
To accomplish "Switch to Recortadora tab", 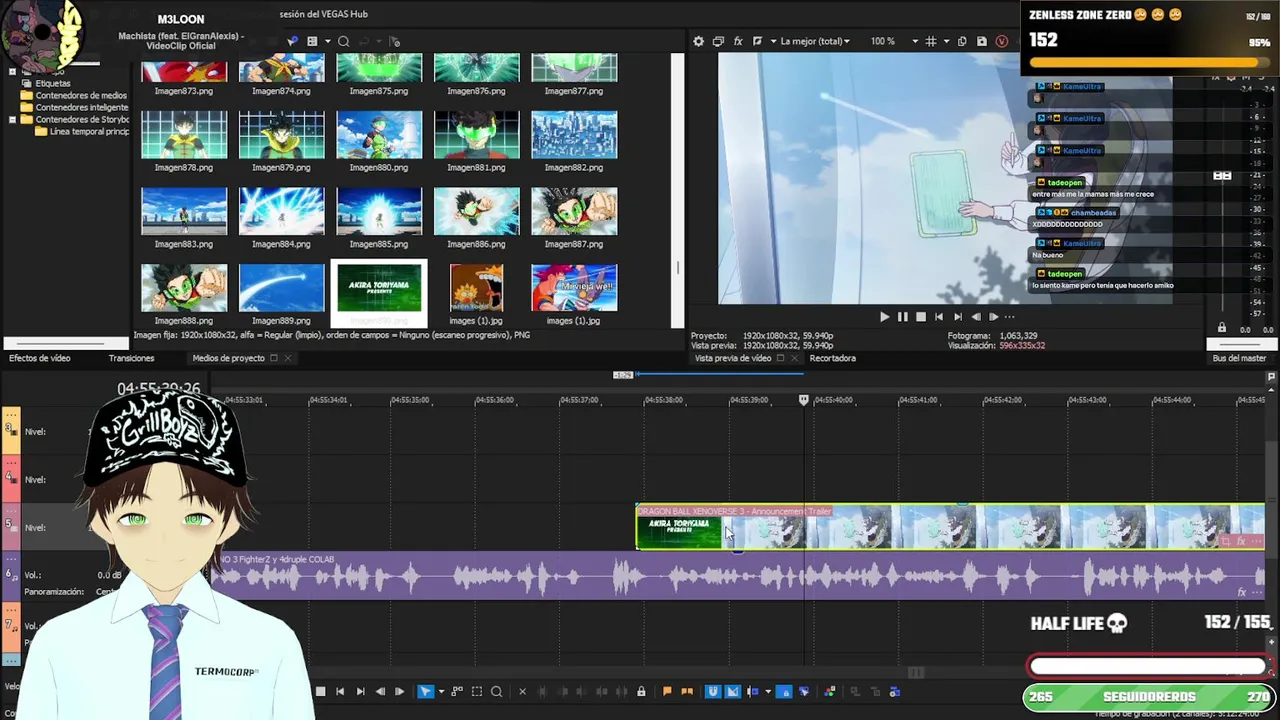I will point(832,358).
